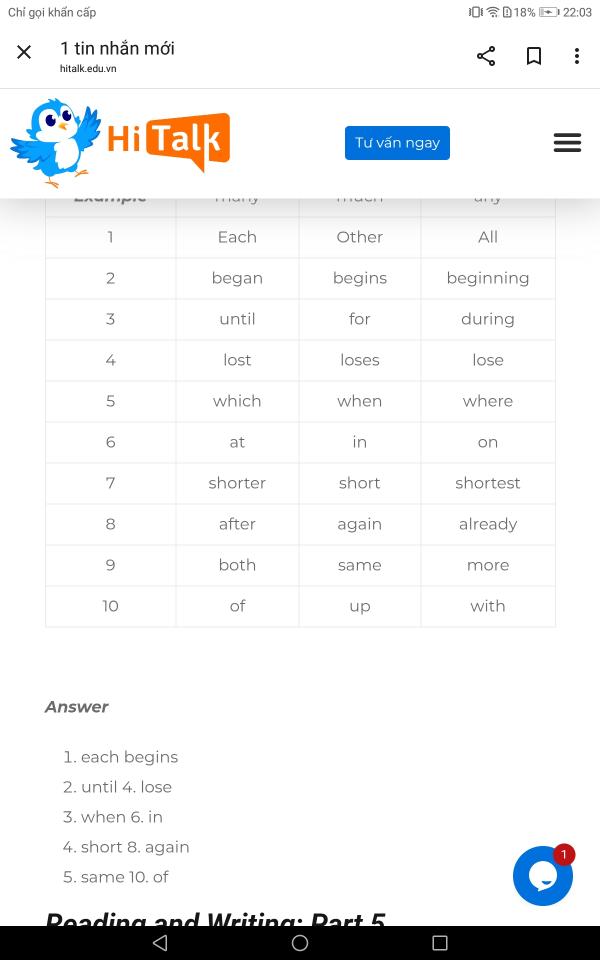
Task: Tap the Android home circle button
Action: tap(300, 942)
